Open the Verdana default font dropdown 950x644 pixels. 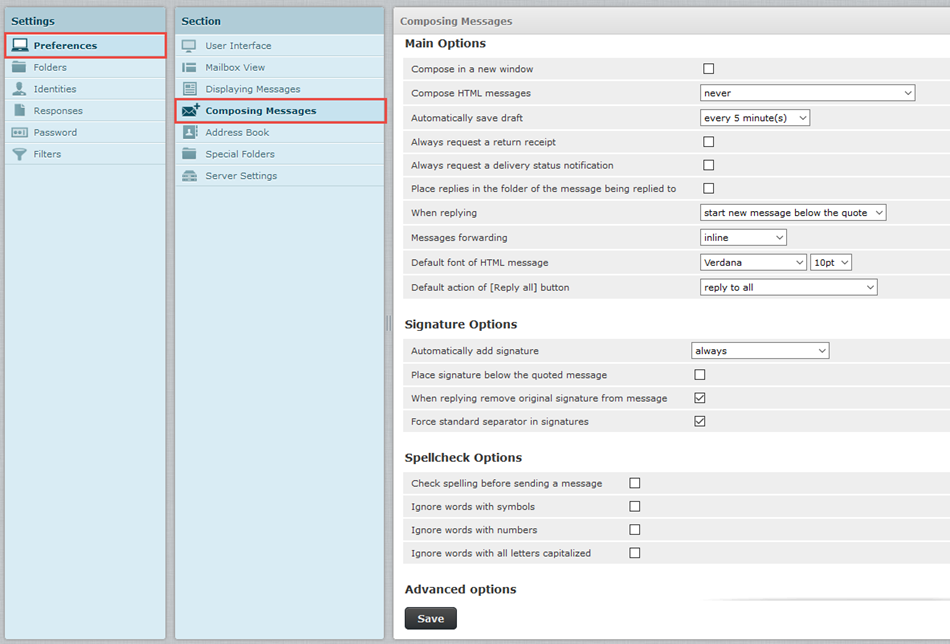pyautogui.click(x=752, y=262)
